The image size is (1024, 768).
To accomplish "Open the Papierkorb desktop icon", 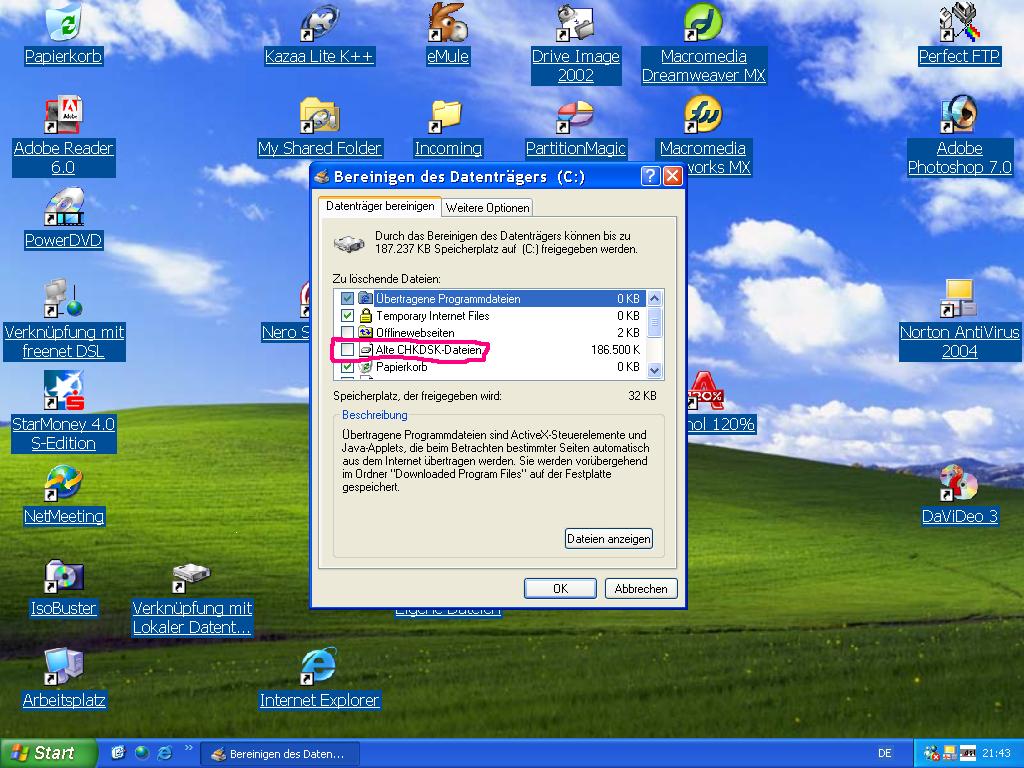I will pos(63,36).
